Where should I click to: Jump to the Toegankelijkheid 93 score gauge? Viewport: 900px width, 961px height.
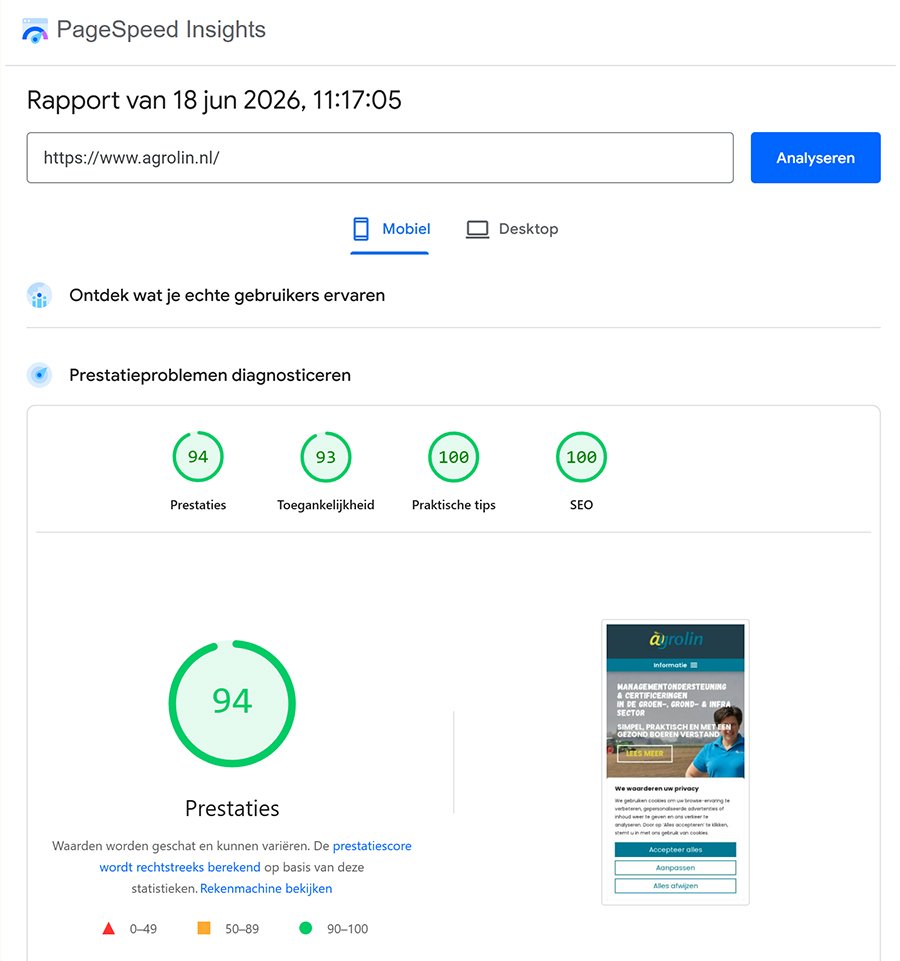[x=326, y=457]
